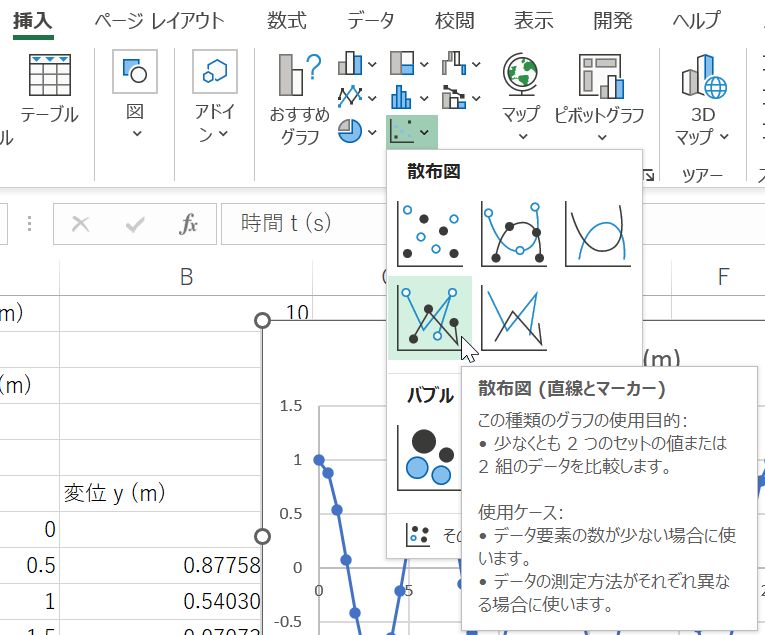Switch to ページ レイアウト tab
Viewport: 765px width, 635px height.
[x=159, y=21]
